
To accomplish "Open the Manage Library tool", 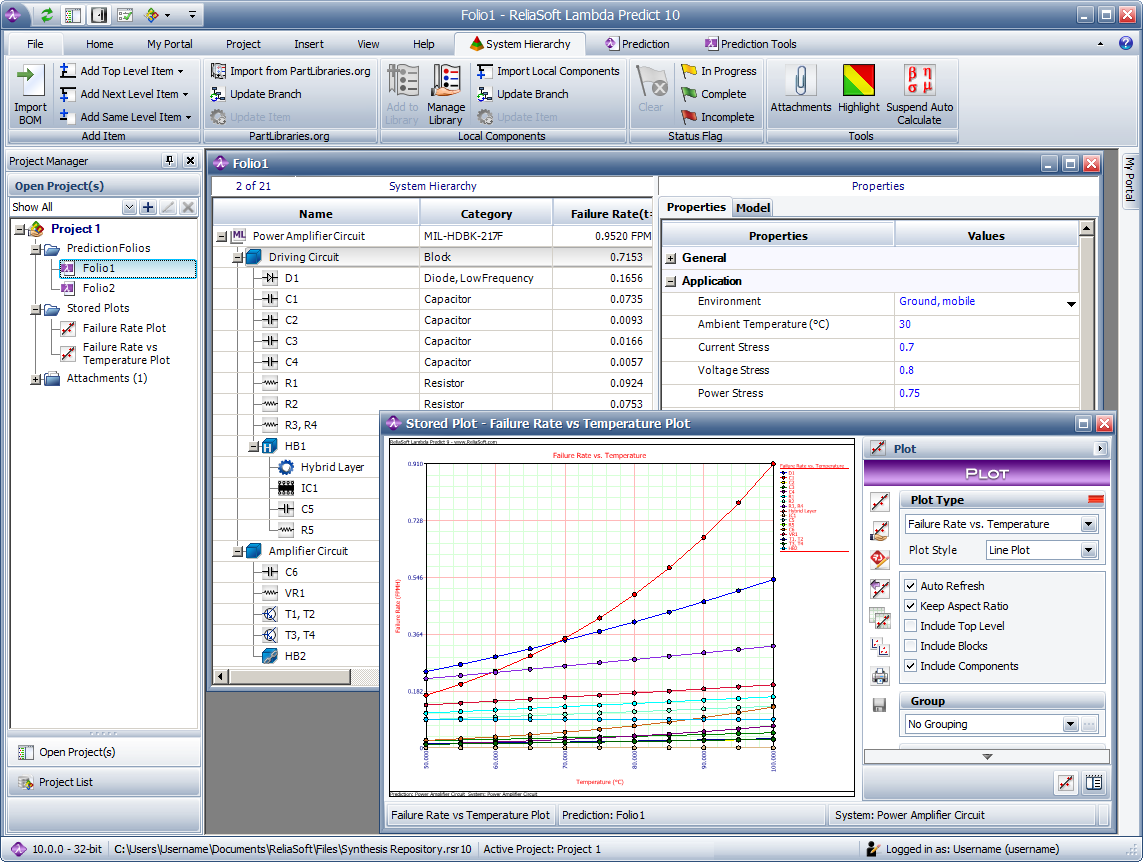I will [x=446, y=84].
